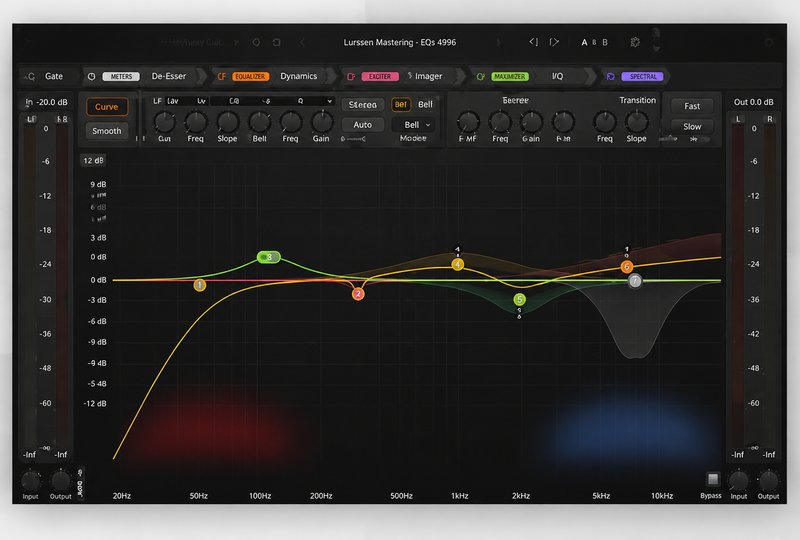Switch to the Imager module
The image size is (800, 540).
pos(429,76)
